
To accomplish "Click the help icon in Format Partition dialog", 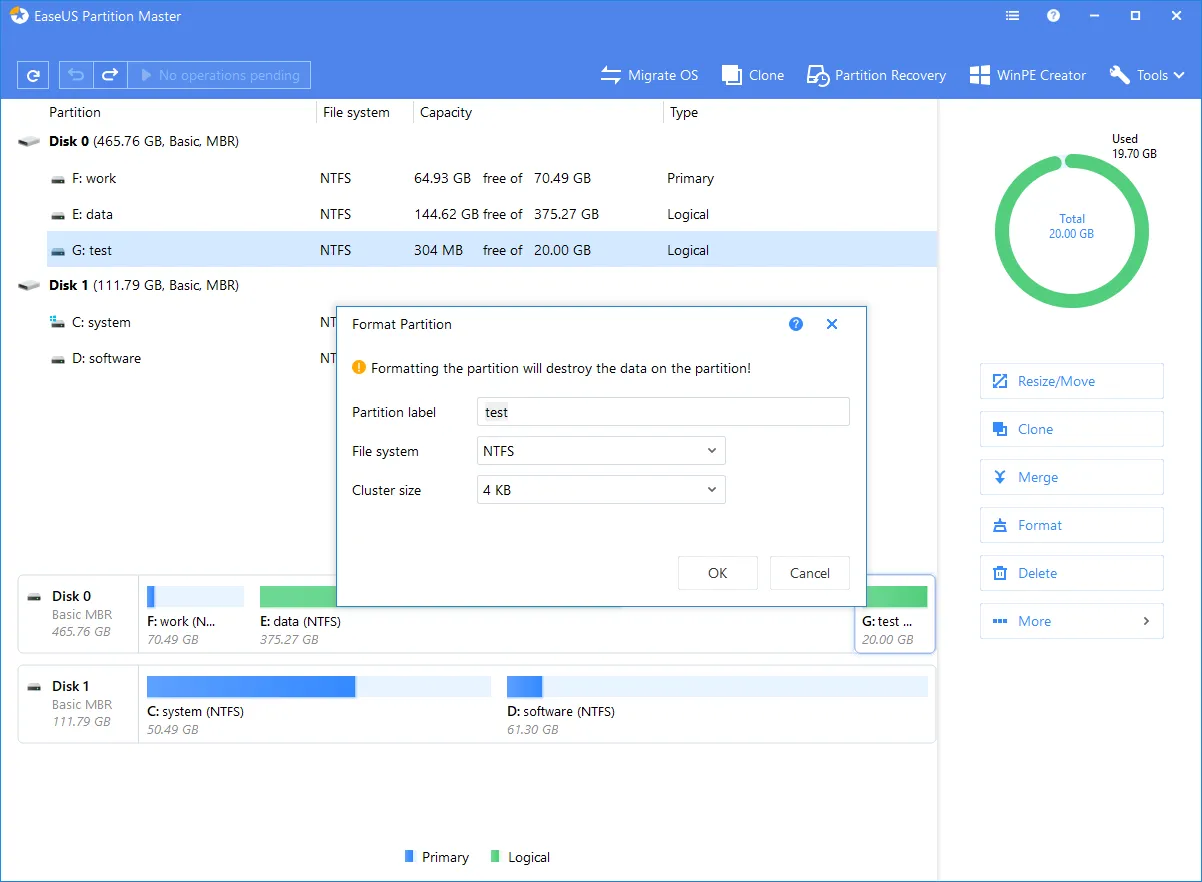I will point(796,324).
